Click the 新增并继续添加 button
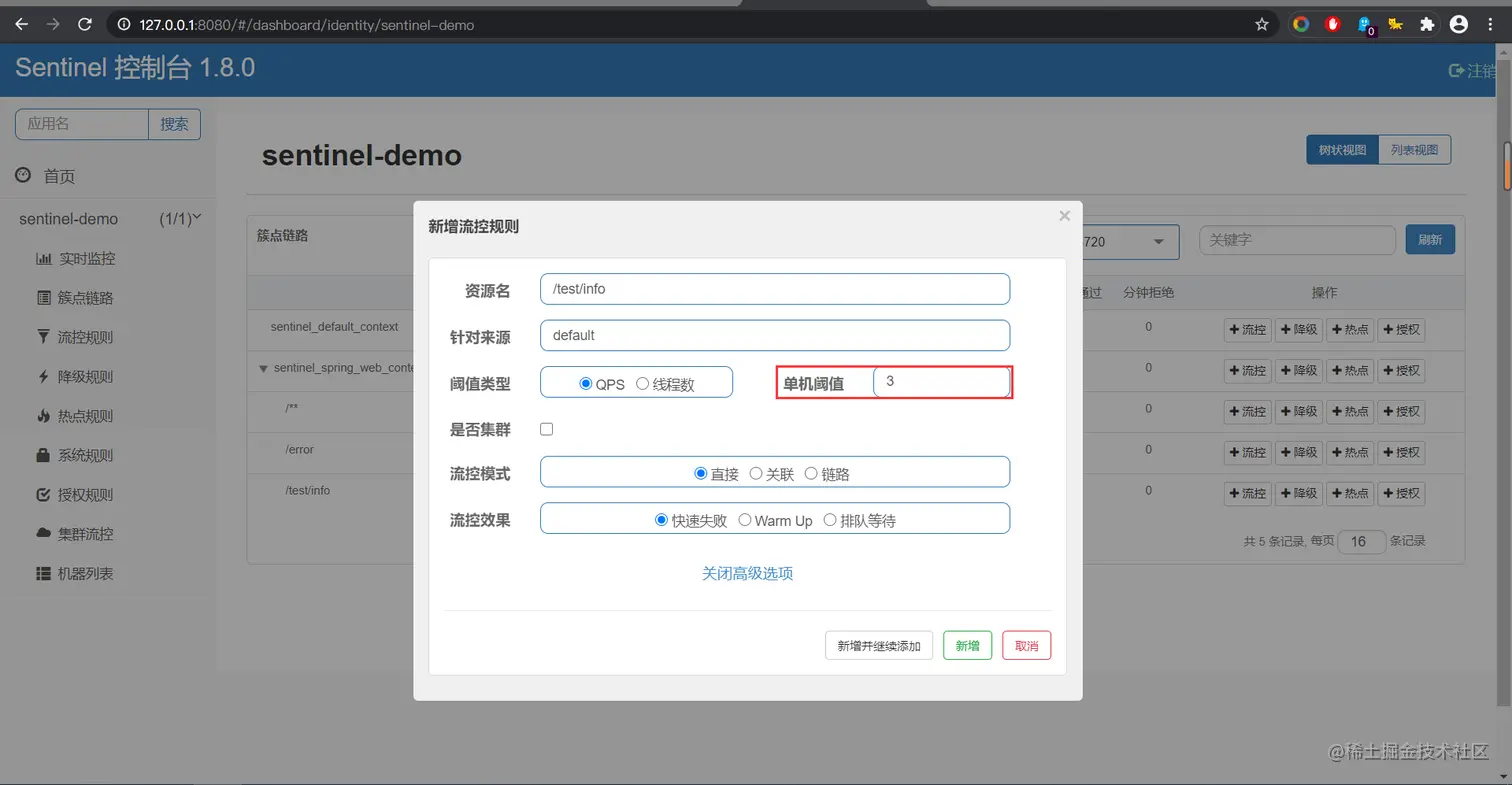Viewport: 1512px width, 785px height. click(x=879, y=646)
